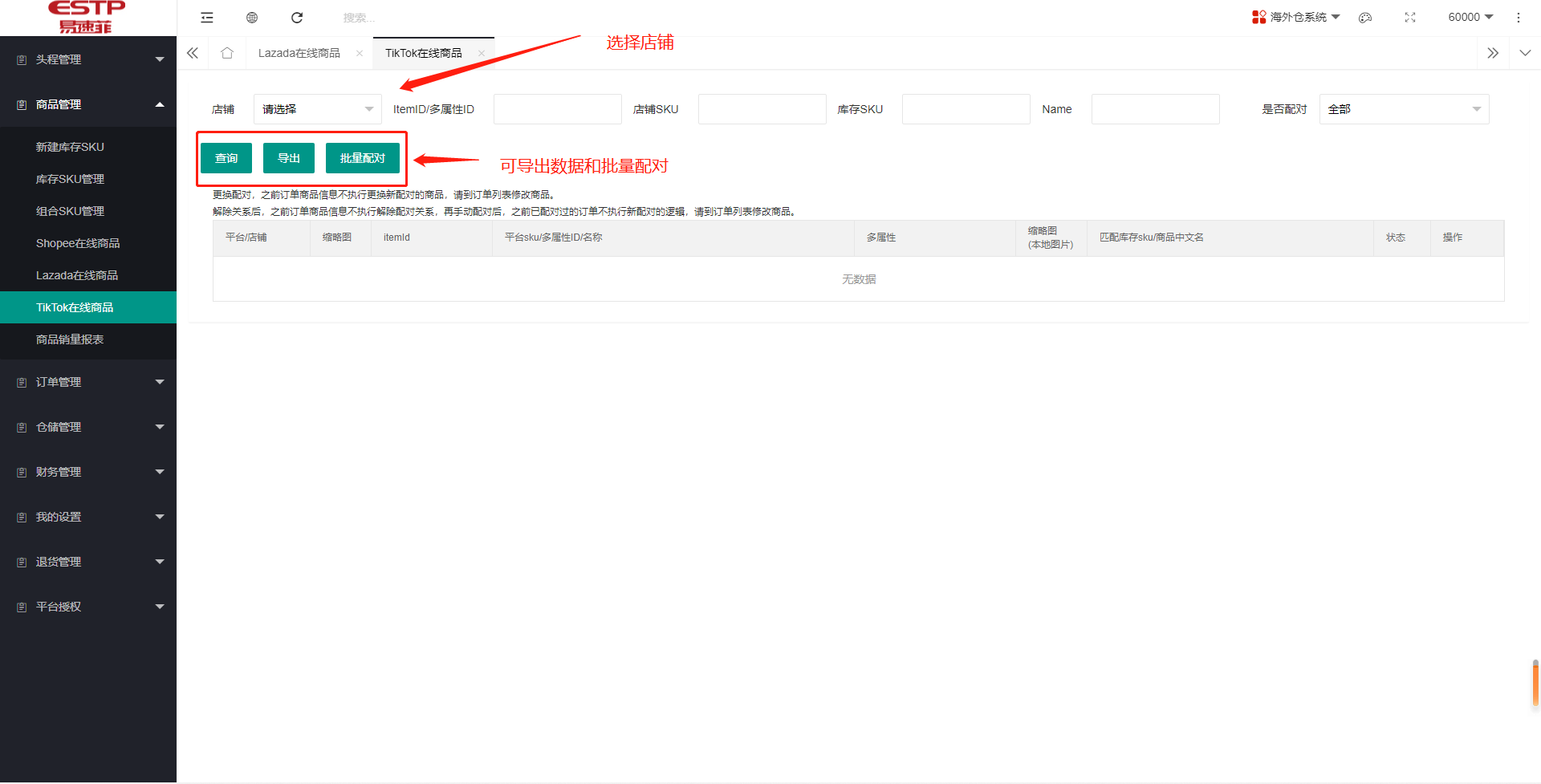This screenshot has height=784, width=1541.
Task: Click the globe language icon
Action: pos(252,17)
